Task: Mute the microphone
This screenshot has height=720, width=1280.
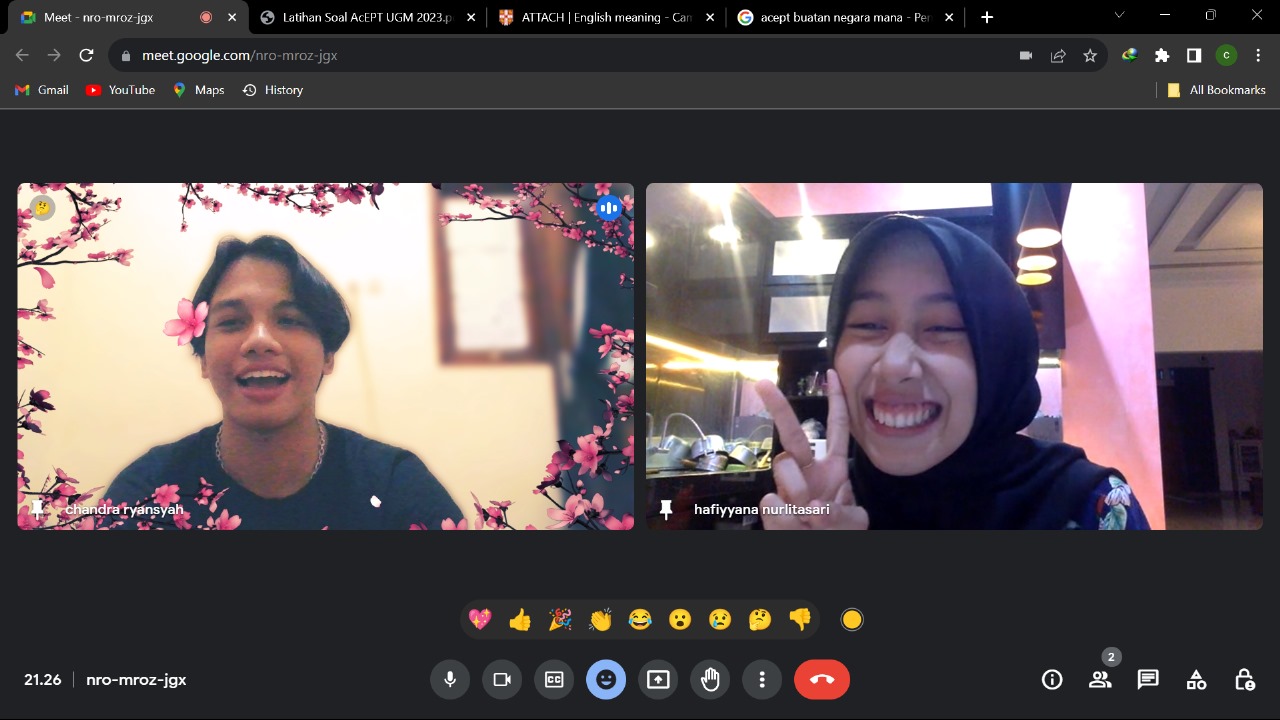Action: [x=450, y=680]
